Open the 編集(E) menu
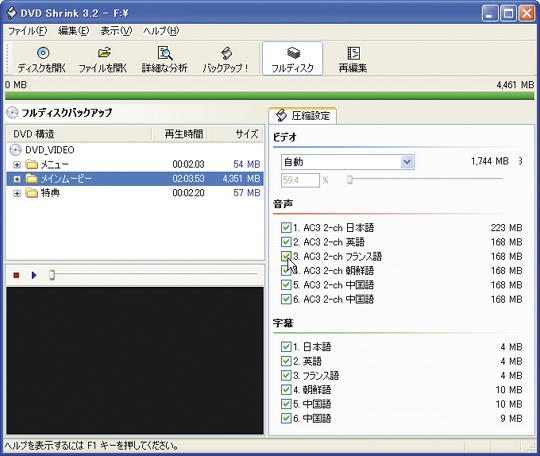This screenshot has width=540, height=456. pos(73,31)
